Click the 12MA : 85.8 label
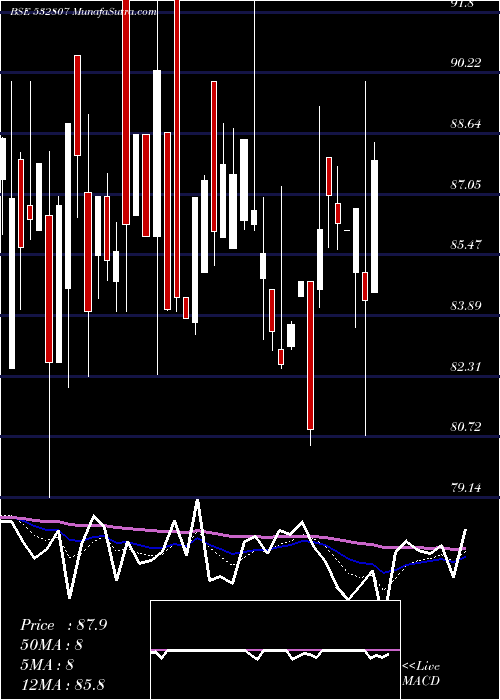Image resolution: width=500 pixels, height=700 pixels. (x=62, y=684)
